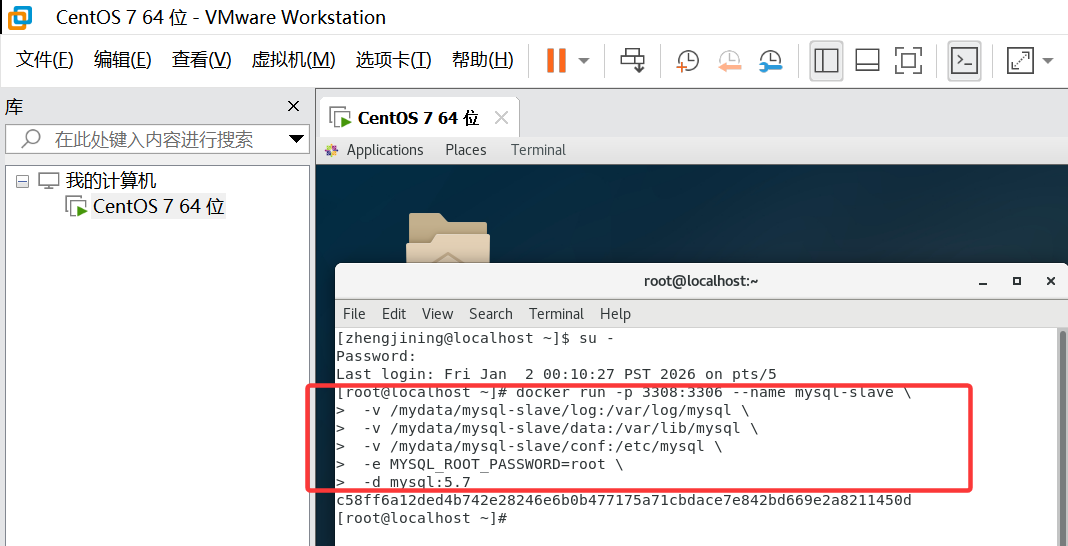Click the docker run -p 3308:3306 line
Screen dimensions: 1068x546
(x=624, y=392)
